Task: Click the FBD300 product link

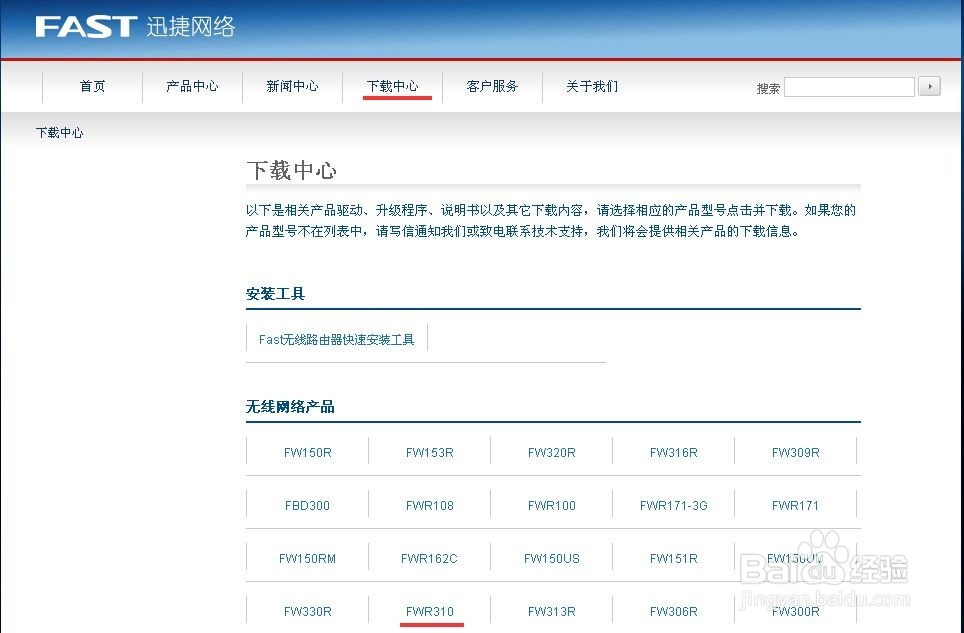Action: [307, 505]
